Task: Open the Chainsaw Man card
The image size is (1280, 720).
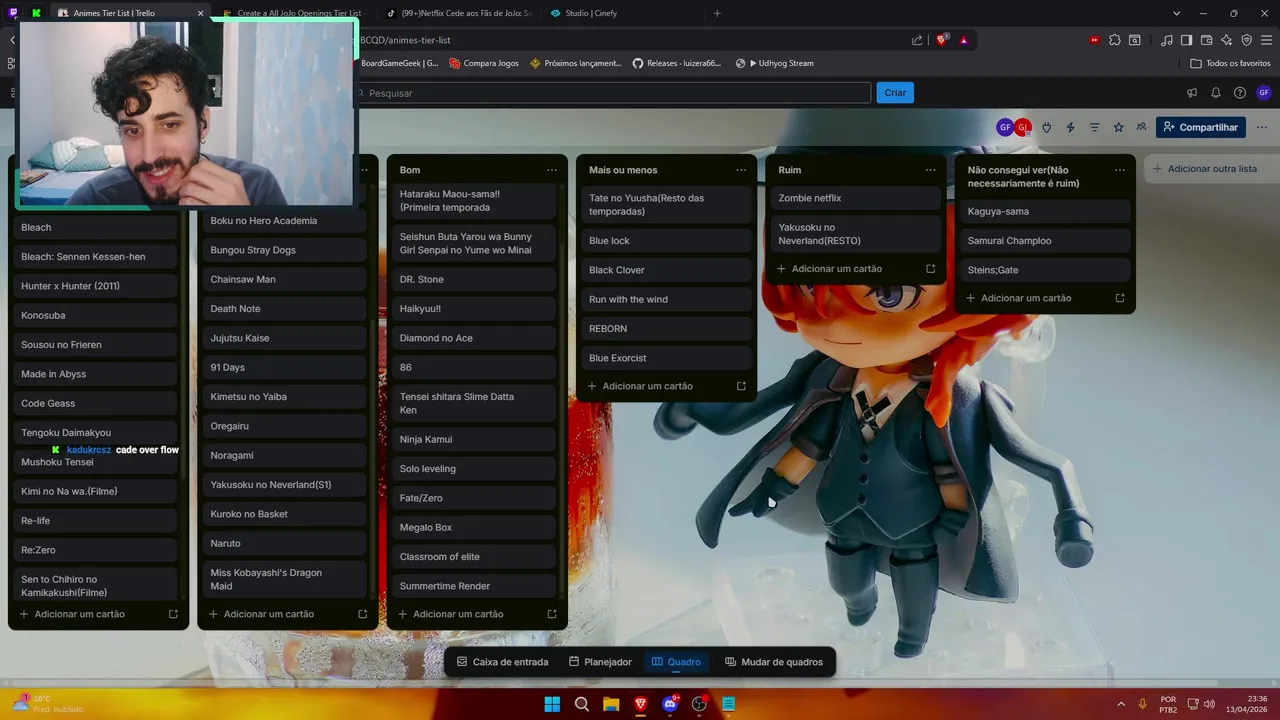Action: coord(285,279)
